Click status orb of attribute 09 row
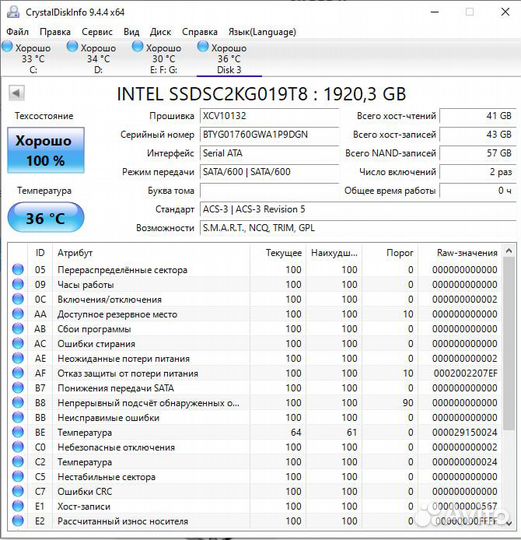Image resolution: width=521 pixels, height=540 pixels. pos(18,284)
